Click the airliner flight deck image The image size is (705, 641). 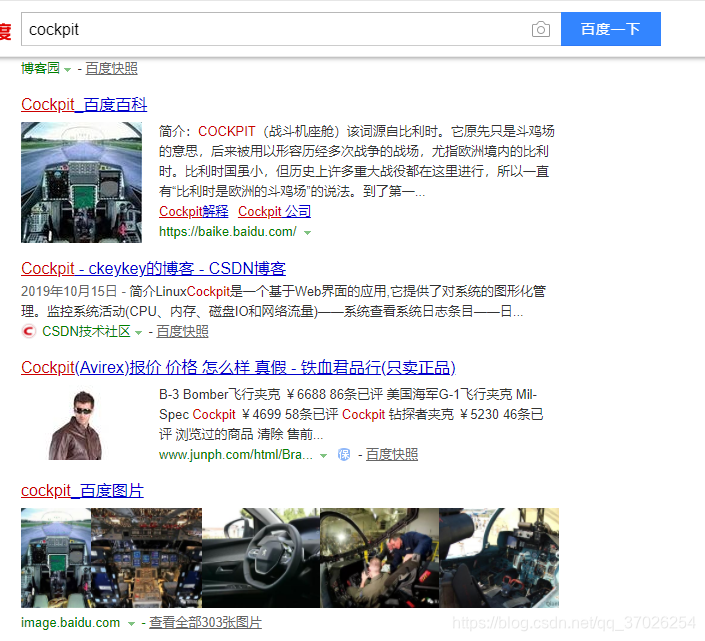tap(147, 558)
